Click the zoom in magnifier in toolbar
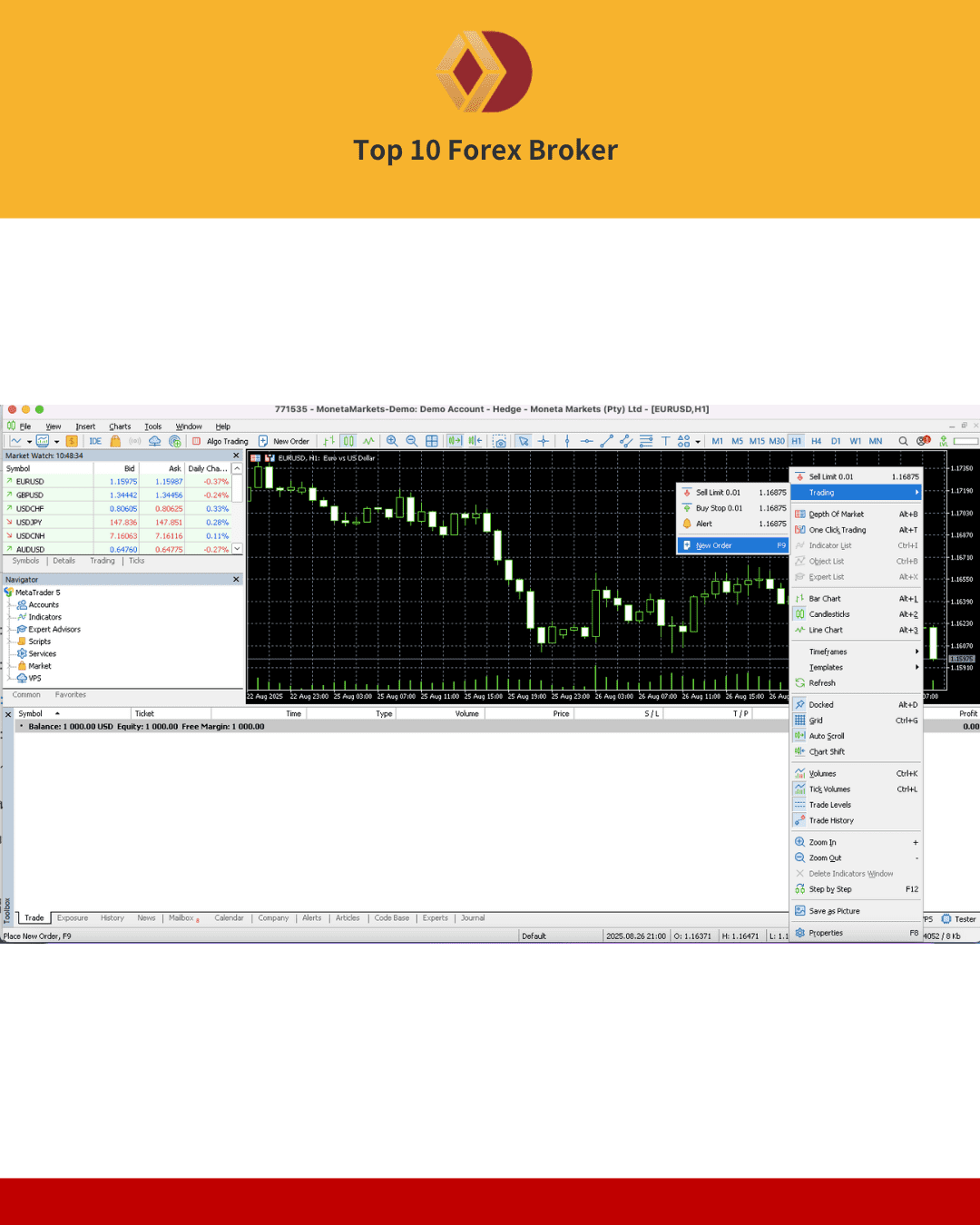980x1225 pixels. 392,441
